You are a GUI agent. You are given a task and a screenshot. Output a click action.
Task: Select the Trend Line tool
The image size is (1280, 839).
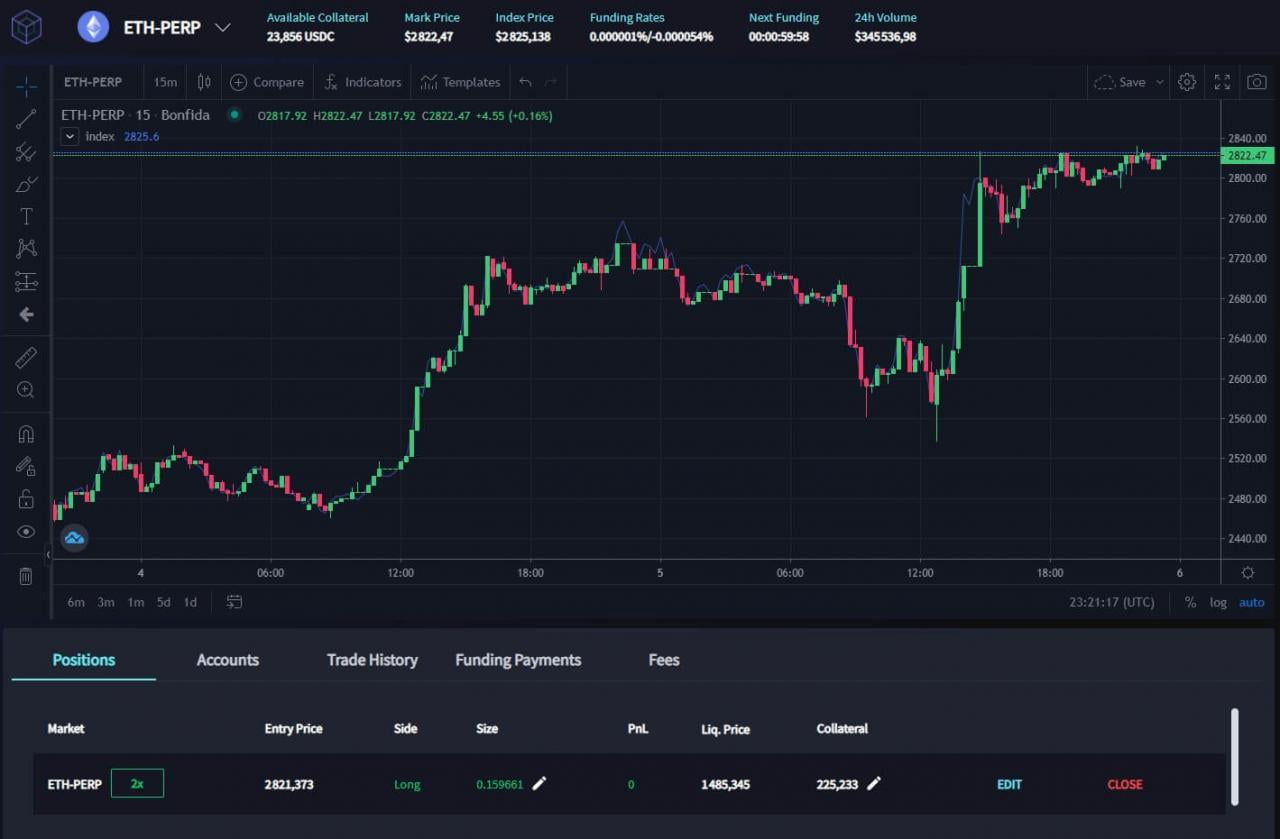[25, 119]
